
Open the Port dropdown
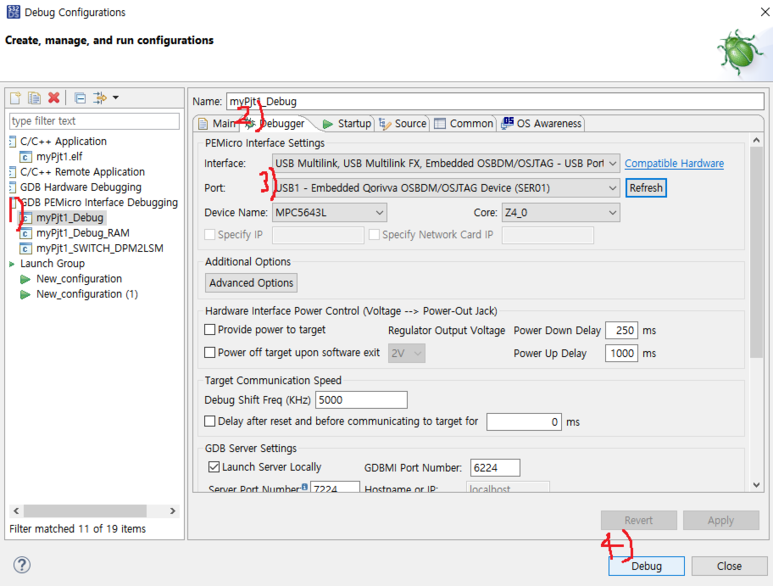[x=446, y=188]
